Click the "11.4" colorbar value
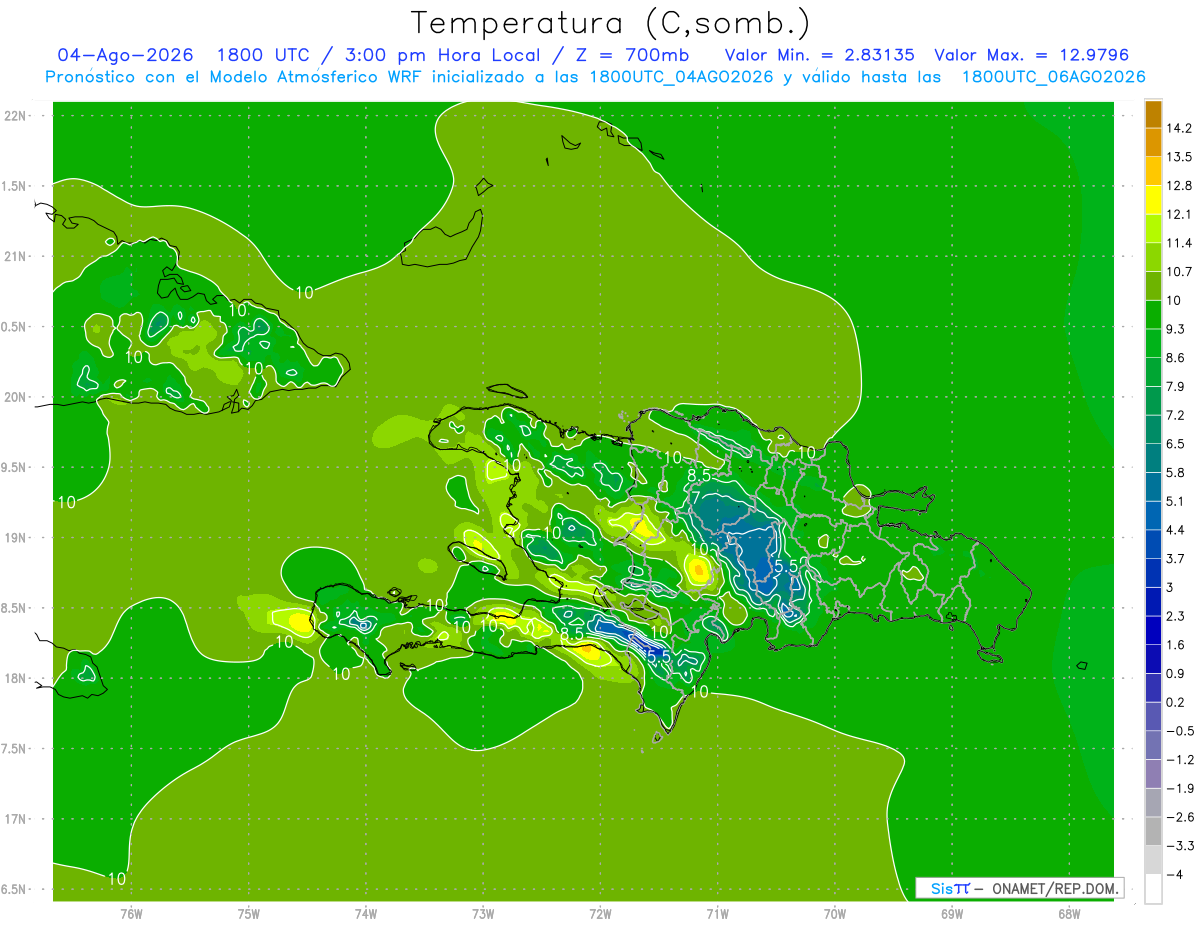 (x=1179, y=243)
